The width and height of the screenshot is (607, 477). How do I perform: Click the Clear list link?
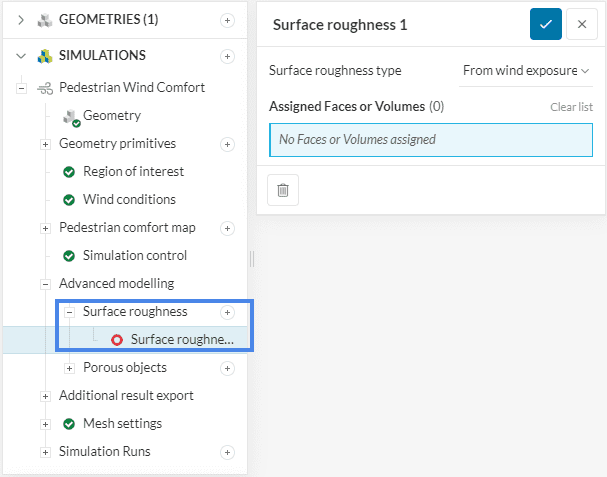pos(571,107)
